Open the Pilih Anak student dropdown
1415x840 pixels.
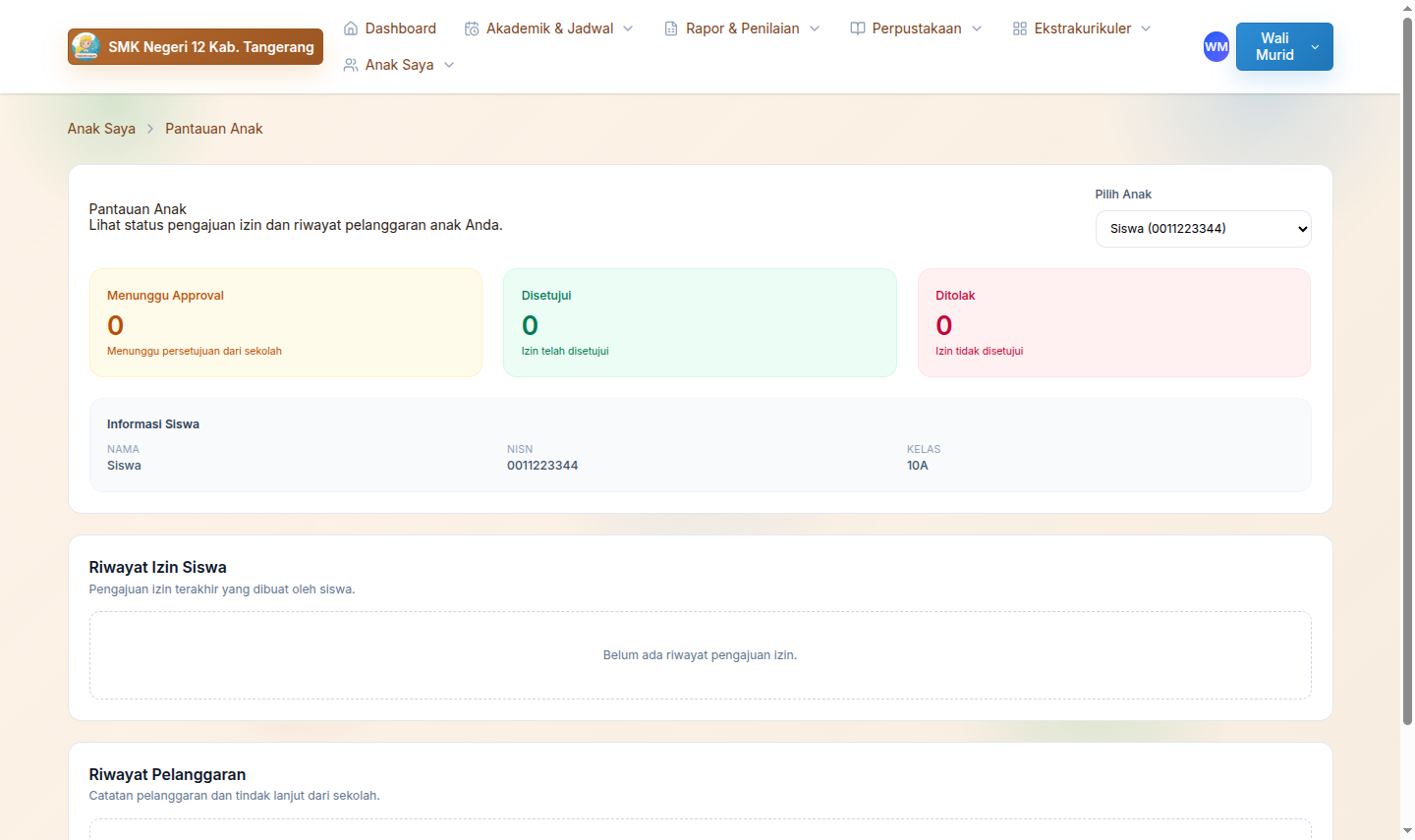[1203, 229]
